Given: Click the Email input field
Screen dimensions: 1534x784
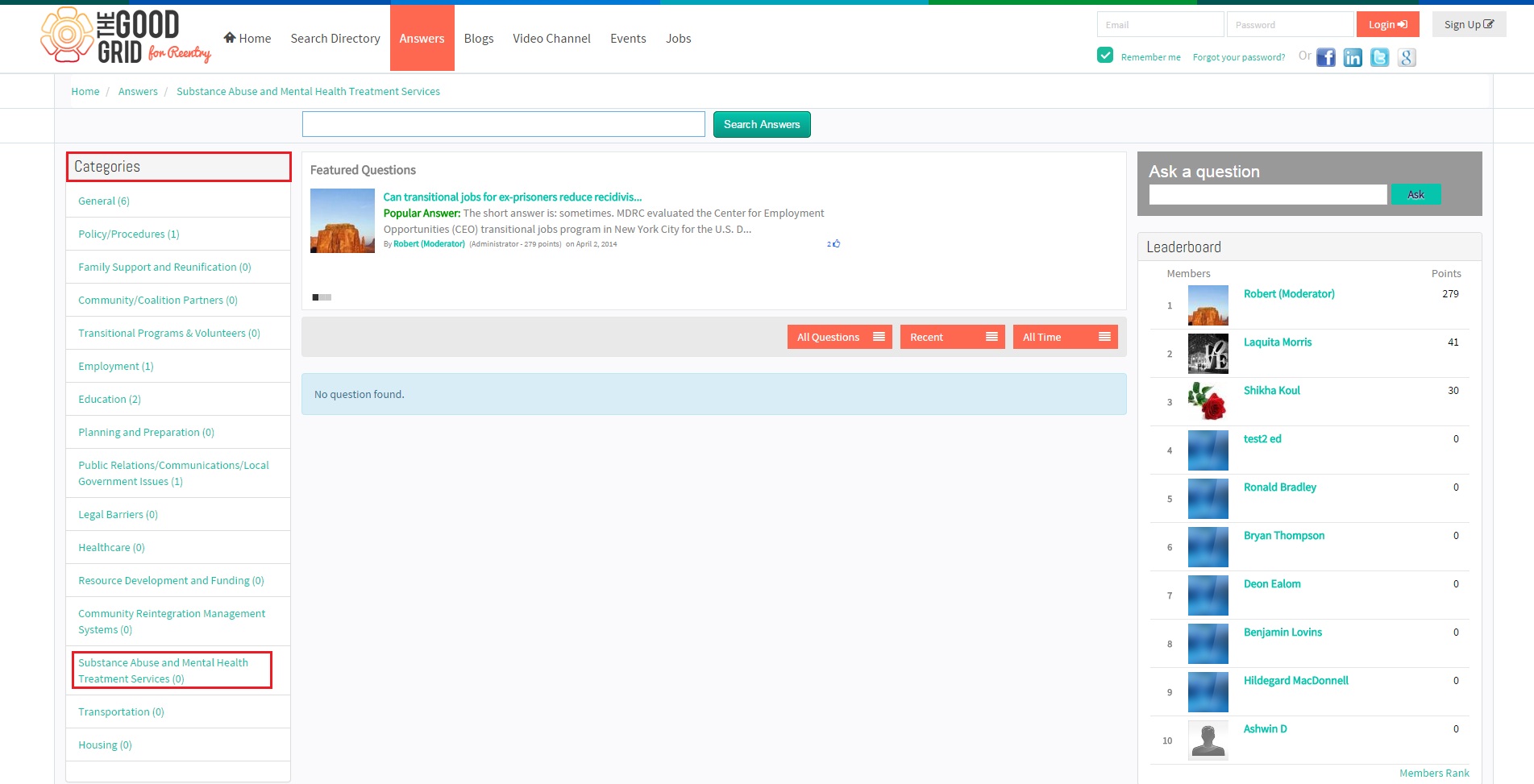Looking at the screenshot, I should pos(1160,24).
